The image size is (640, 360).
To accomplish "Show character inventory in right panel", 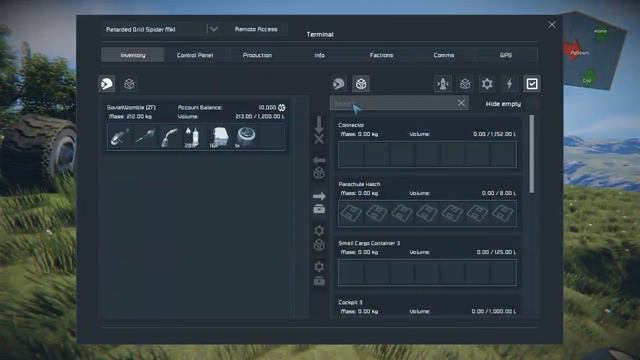I will point(338,84).
